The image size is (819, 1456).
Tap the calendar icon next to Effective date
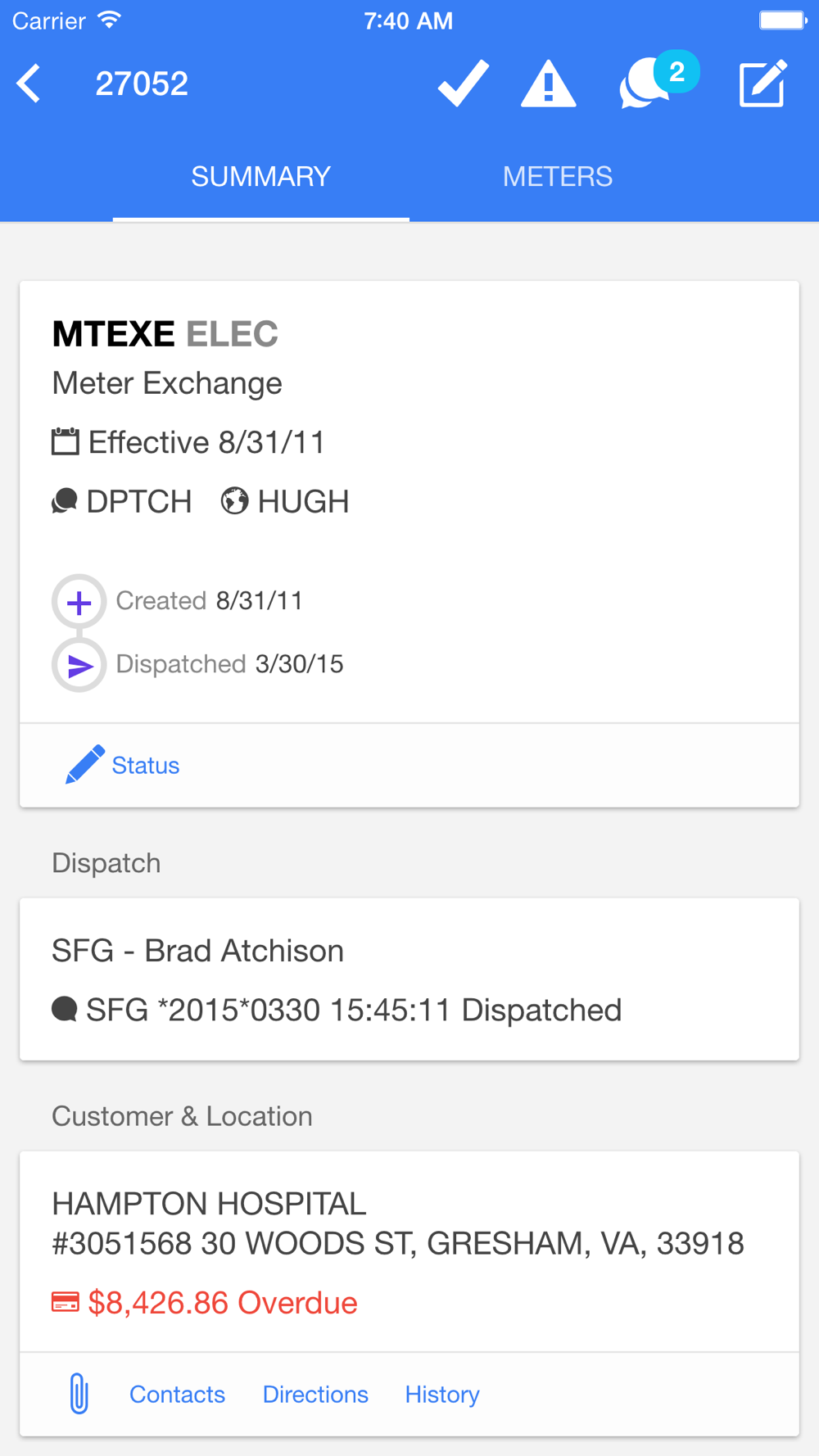66,442
